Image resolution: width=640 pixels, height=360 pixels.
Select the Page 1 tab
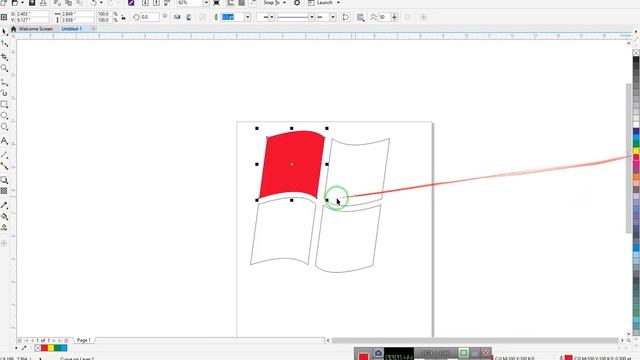(x=84, y=340)
